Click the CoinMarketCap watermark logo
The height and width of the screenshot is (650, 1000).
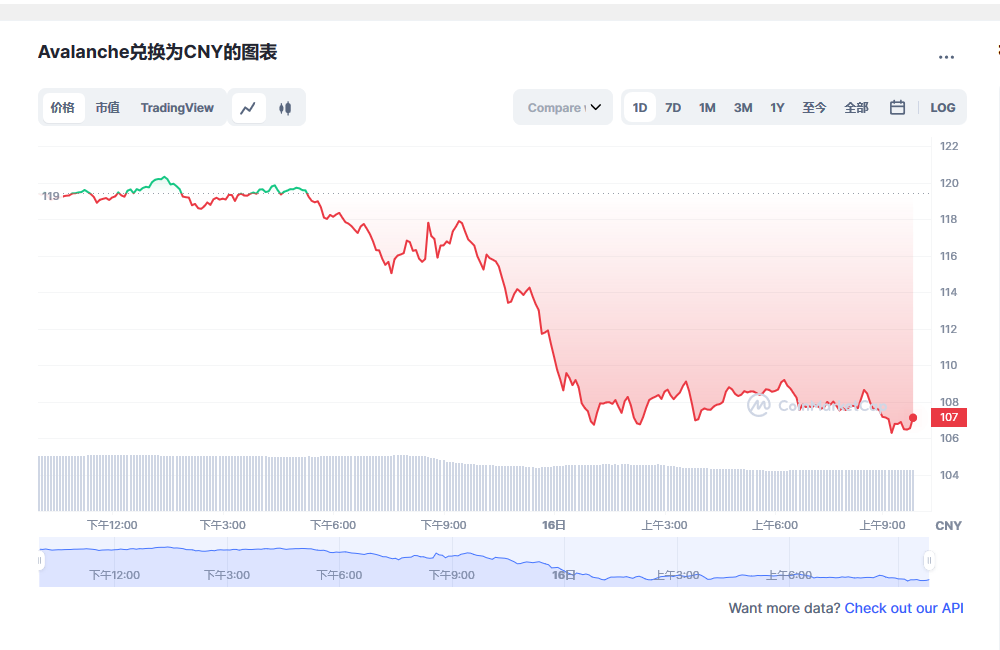click(x=759, y=405)
